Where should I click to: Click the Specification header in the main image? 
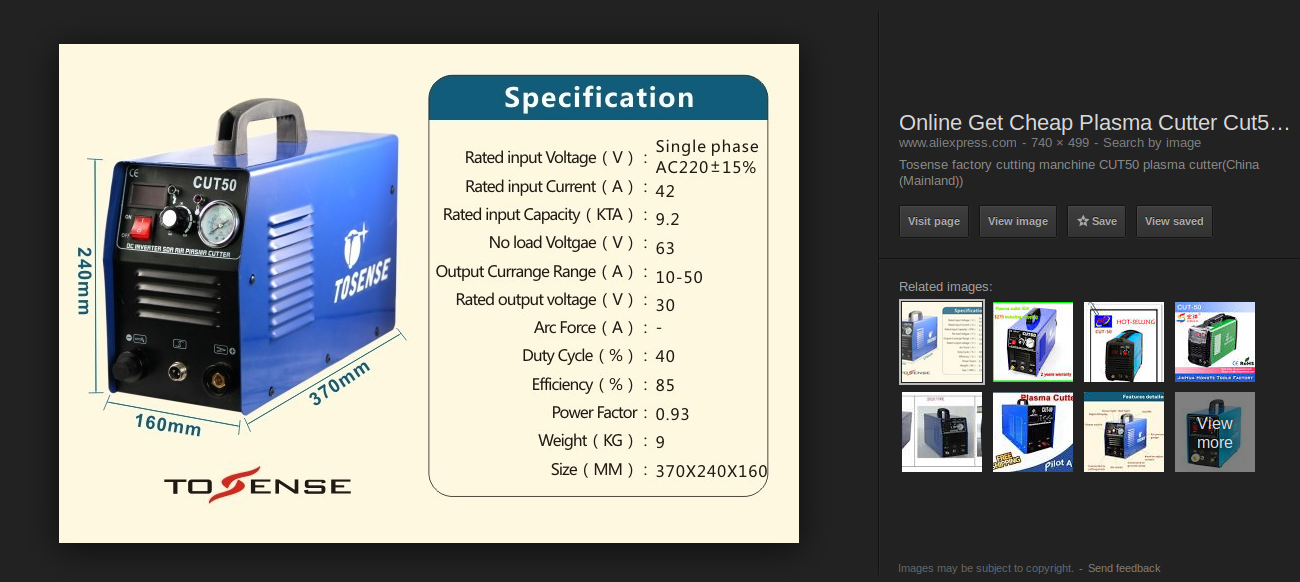[598, 98]
